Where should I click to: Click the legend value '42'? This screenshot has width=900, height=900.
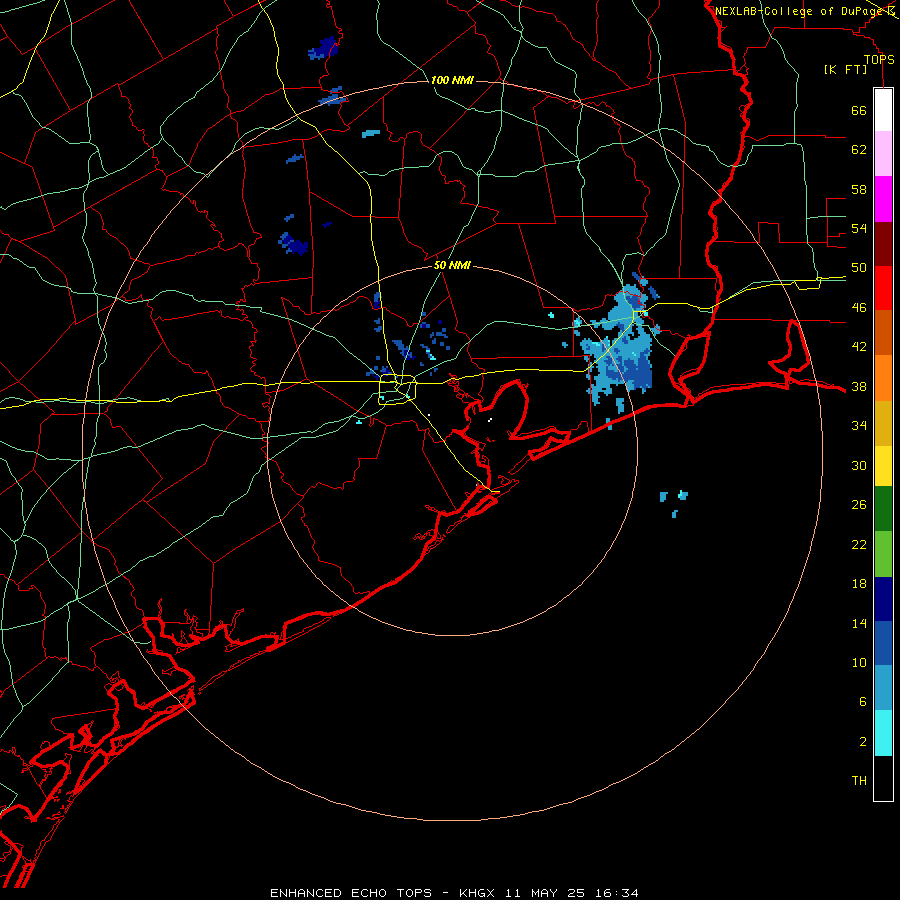[859, 347]
